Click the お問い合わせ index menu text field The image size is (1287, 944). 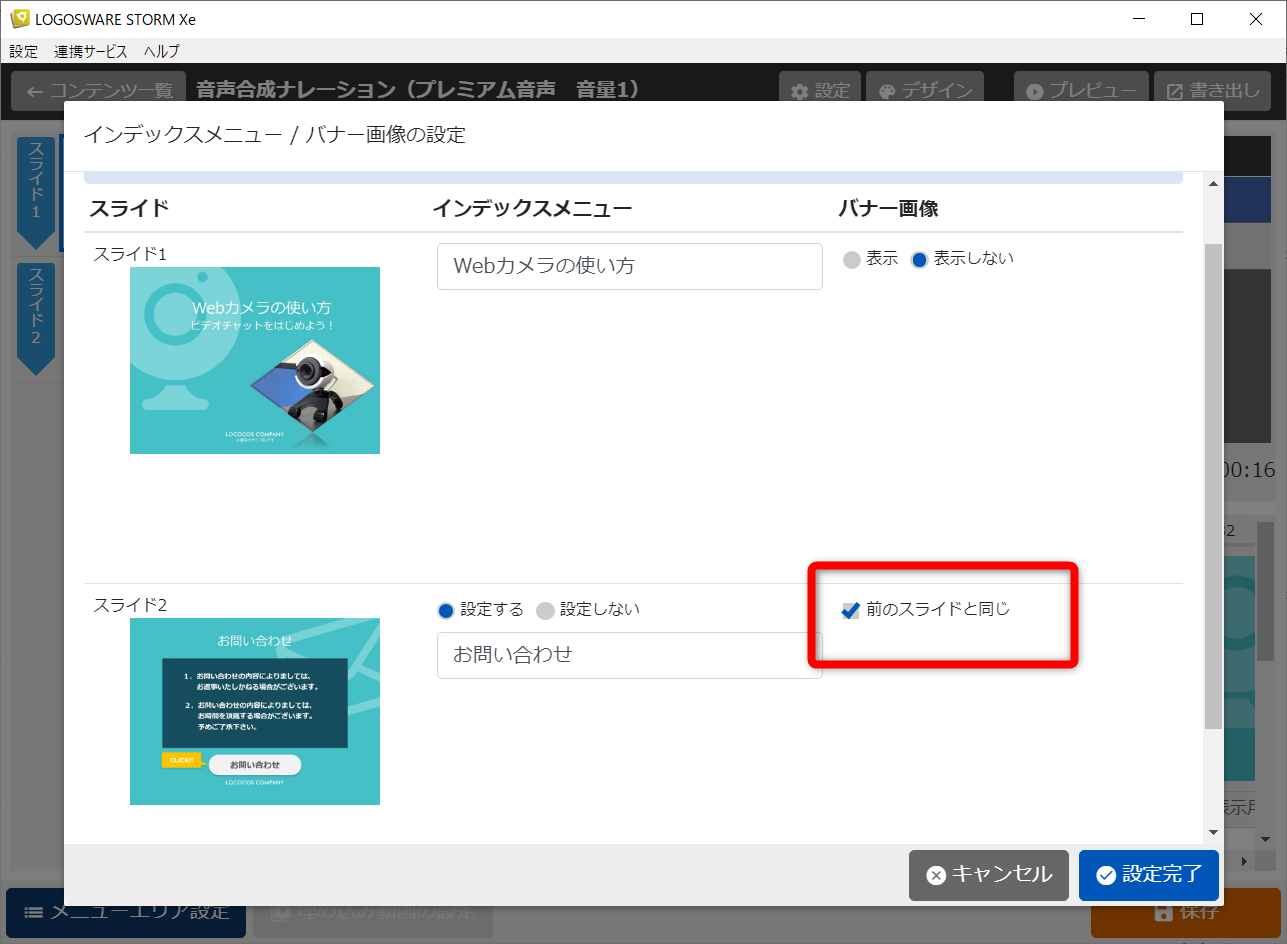coord(629,655)
